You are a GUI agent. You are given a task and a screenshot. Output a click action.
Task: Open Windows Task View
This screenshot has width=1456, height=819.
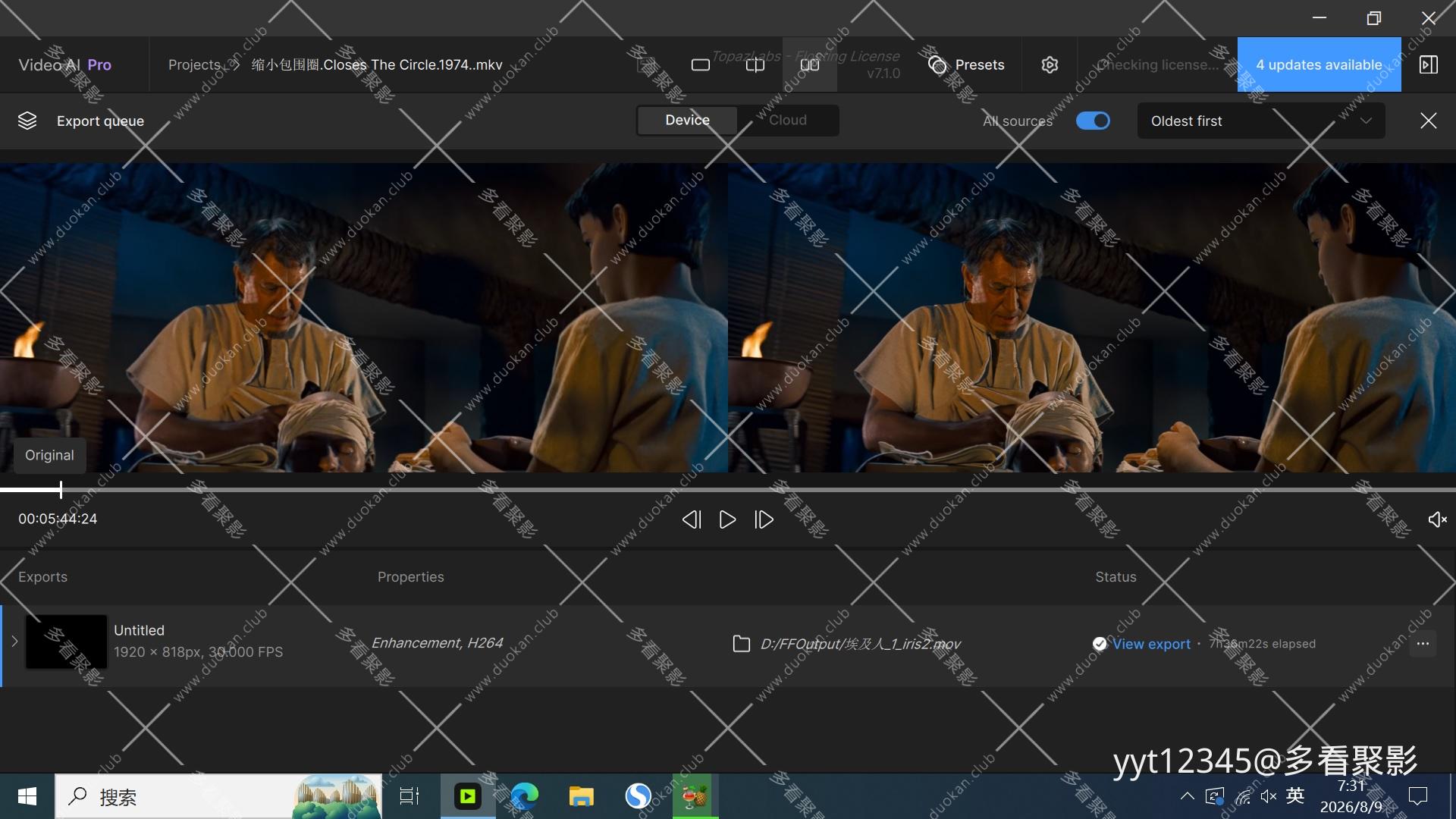[409, 796]
